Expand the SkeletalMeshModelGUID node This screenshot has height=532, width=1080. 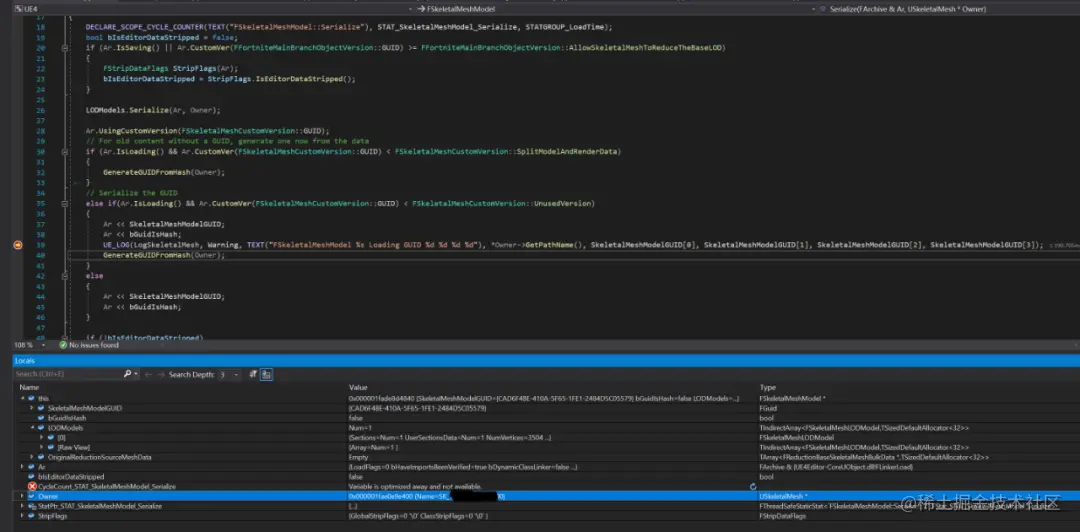coord(32,409)
